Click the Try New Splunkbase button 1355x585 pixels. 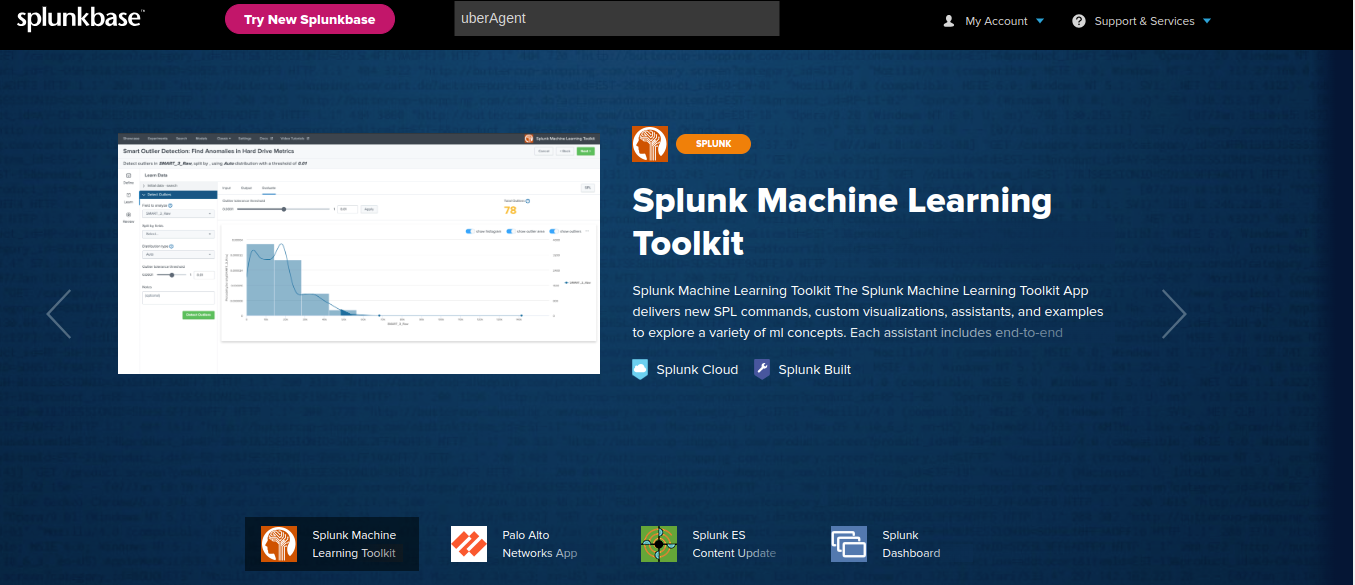pyautogui.click(x=310, y=19)
